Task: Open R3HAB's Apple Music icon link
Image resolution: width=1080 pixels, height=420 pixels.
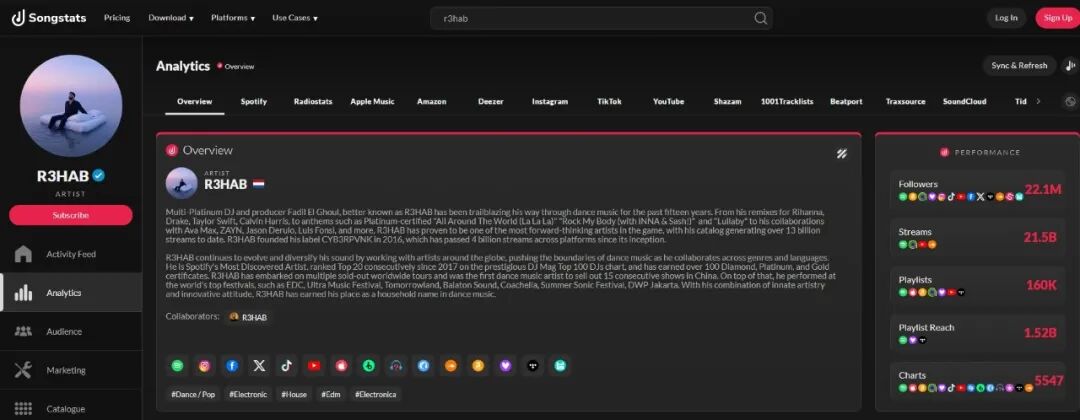Action: (x=342, y=366)
